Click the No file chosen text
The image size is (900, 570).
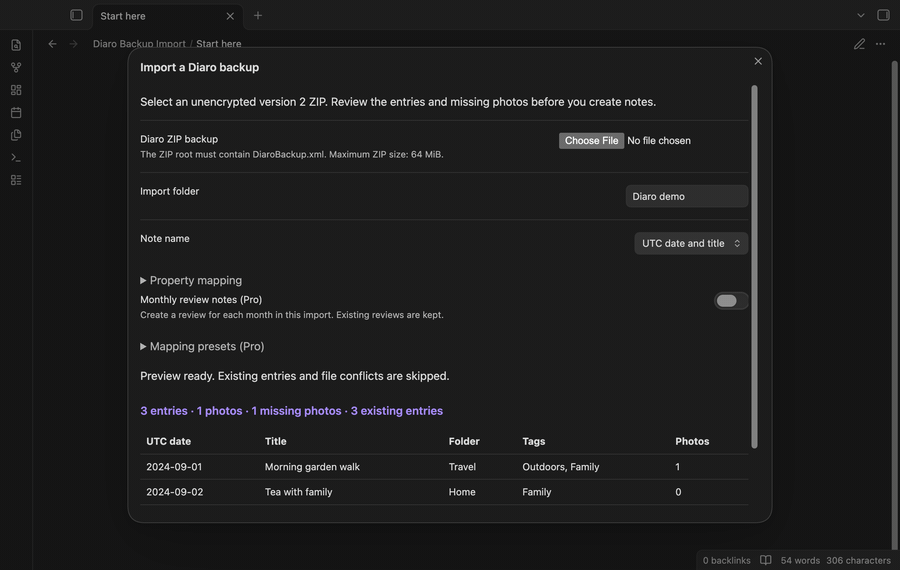[659, 141]
